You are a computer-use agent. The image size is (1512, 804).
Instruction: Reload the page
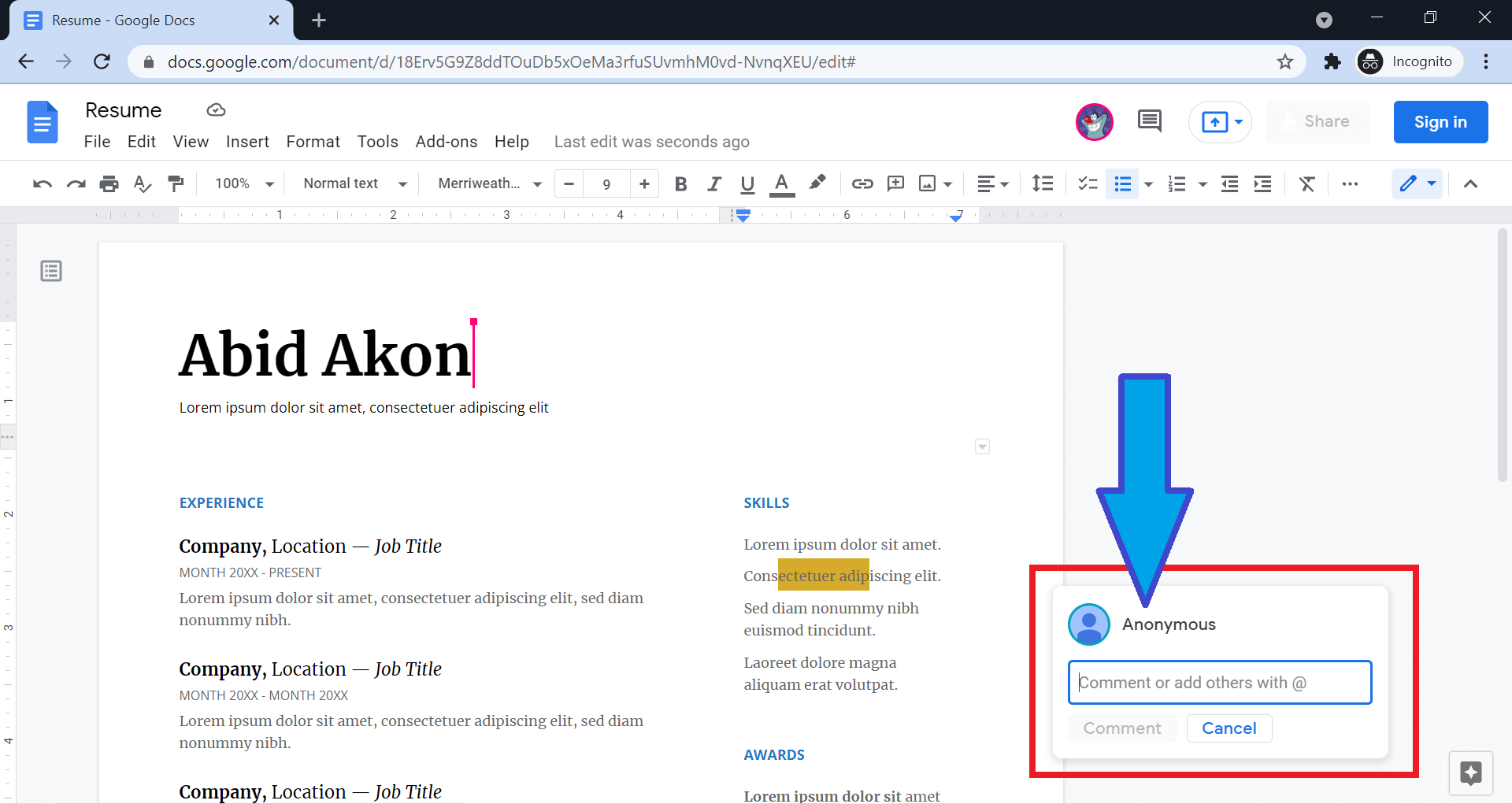click(102, 61)
